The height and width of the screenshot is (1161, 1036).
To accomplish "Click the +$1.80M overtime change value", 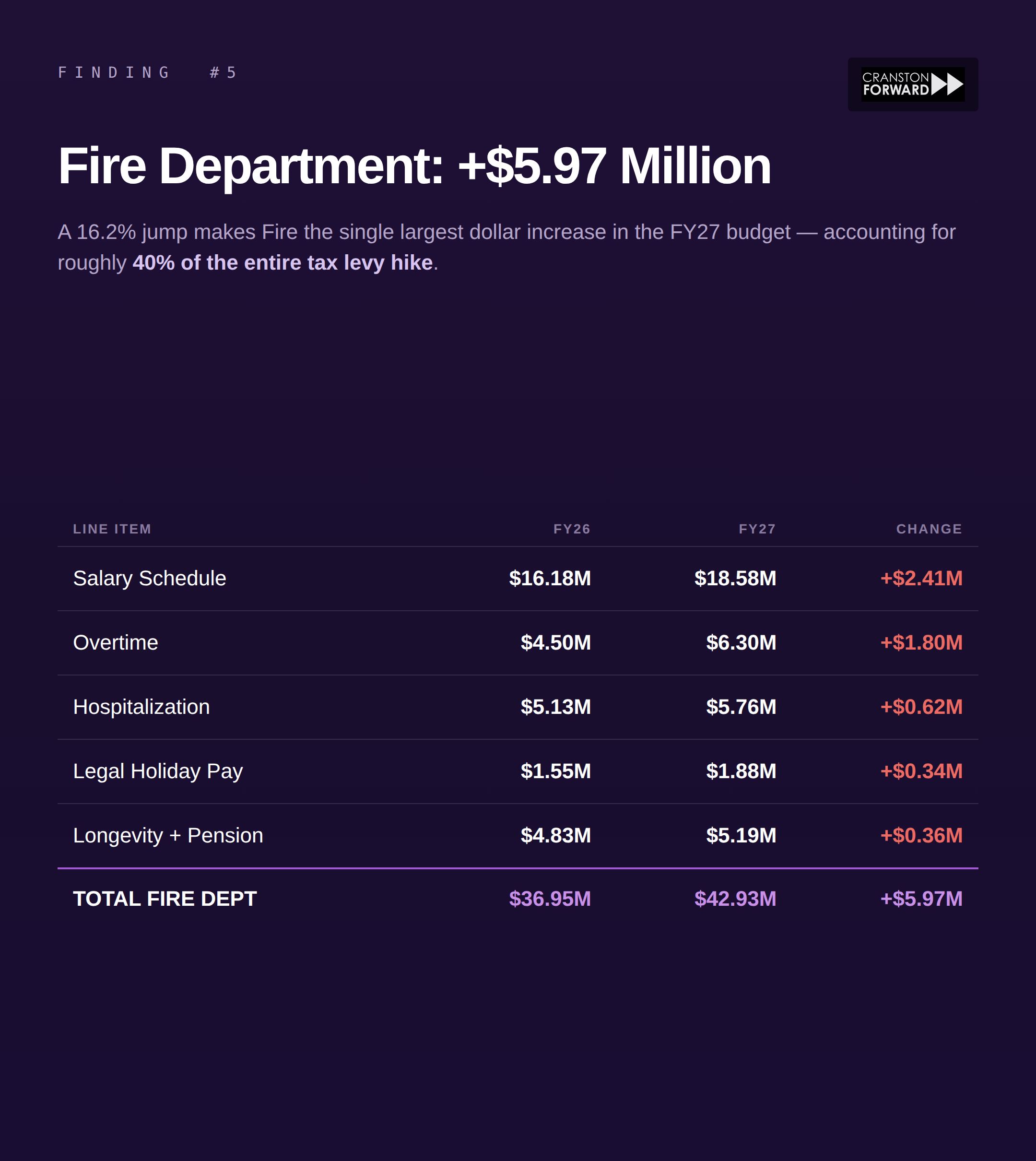I will coord(920,642).
